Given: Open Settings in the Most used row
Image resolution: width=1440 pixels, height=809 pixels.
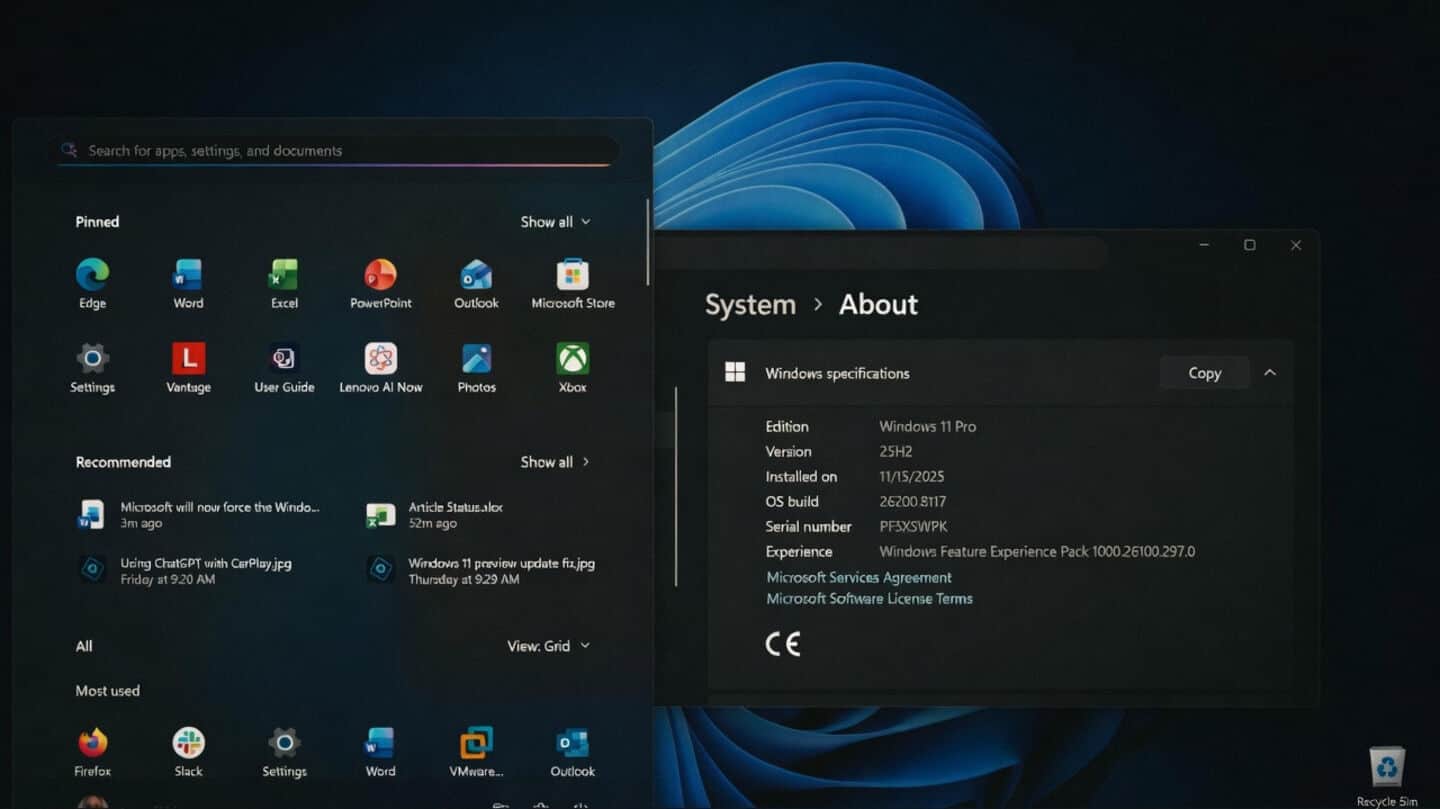Looking at the screenshot, I should 284,752.
